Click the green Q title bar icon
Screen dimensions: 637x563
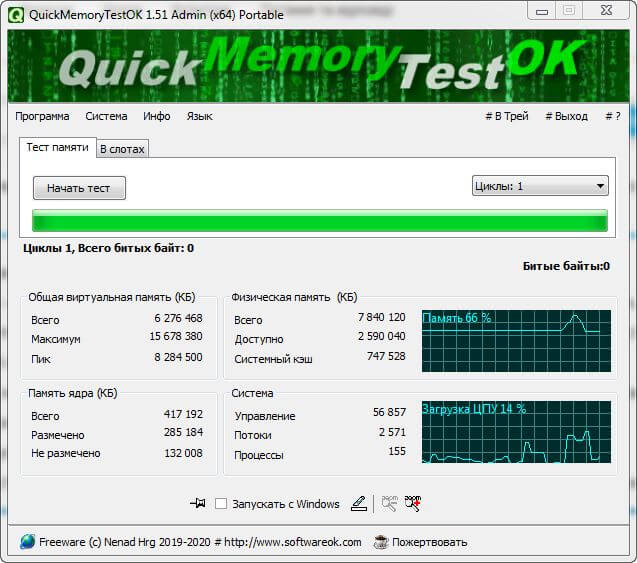[x=16, y=15]
